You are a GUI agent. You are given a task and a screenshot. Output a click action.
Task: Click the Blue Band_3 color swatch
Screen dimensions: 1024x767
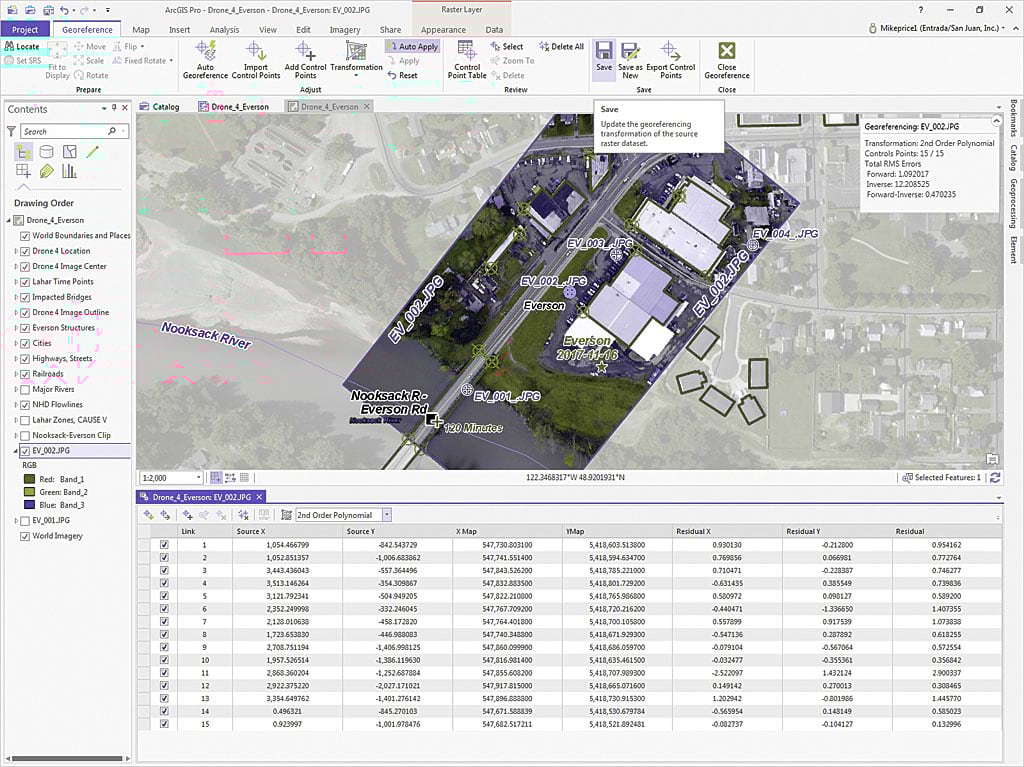coord(29,504)
